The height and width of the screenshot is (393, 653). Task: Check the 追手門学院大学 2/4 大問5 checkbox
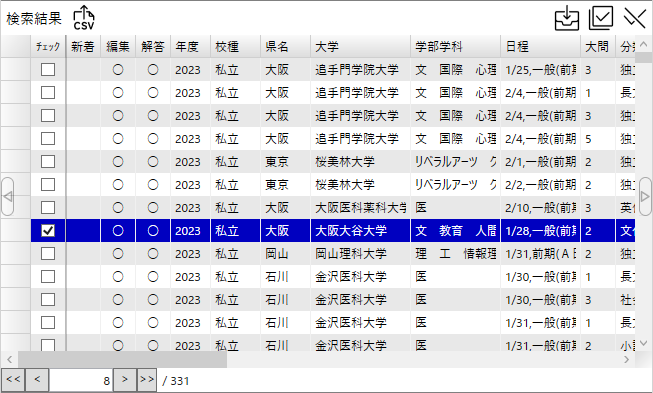coord(48,139)
